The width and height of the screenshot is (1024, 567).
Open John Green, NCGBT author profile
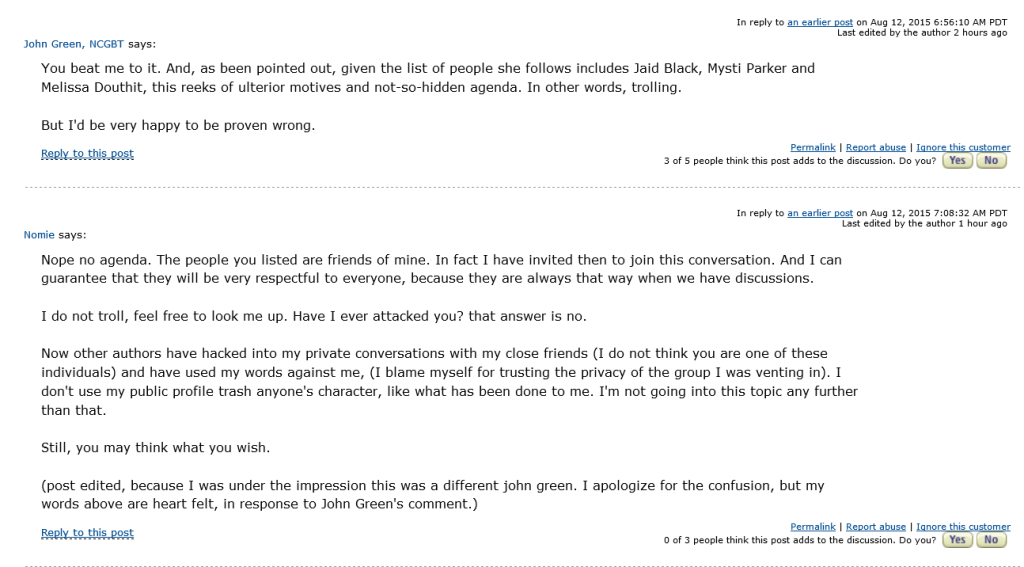click(74, 44)
